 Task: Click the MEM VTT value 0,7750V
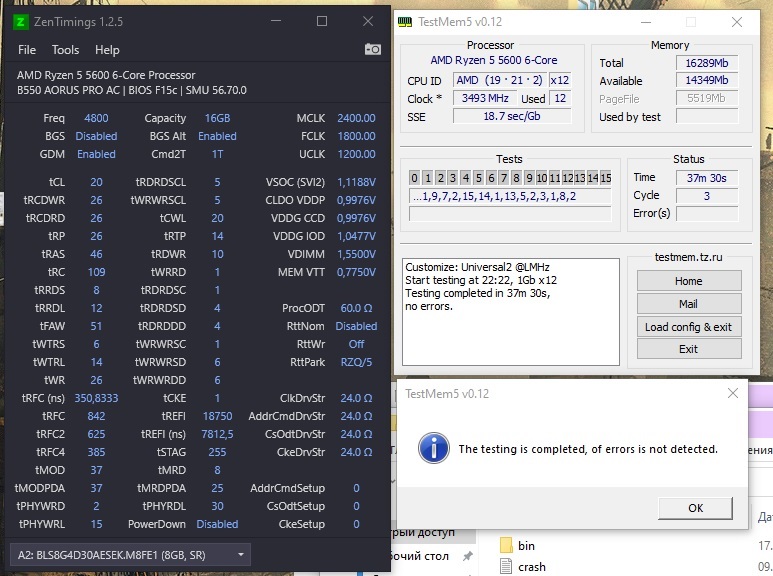[356, 272]
